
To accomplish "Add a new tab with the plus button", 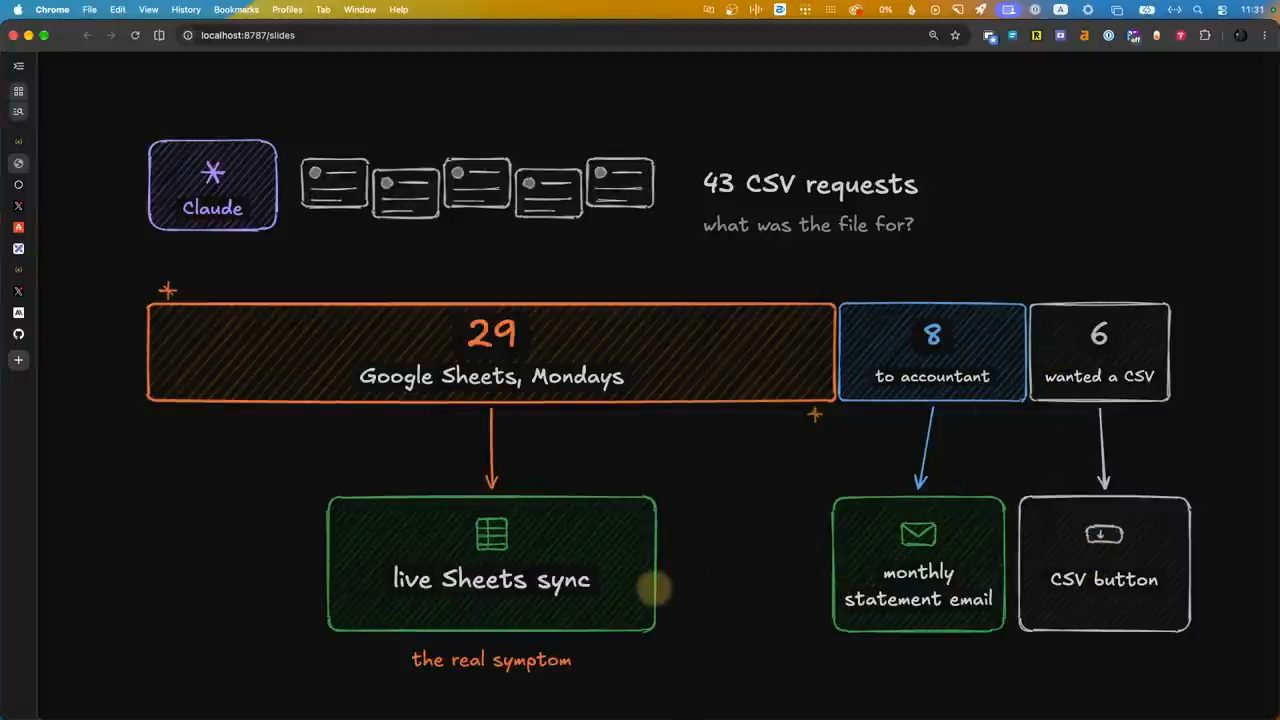I will (x=18, y=360).
